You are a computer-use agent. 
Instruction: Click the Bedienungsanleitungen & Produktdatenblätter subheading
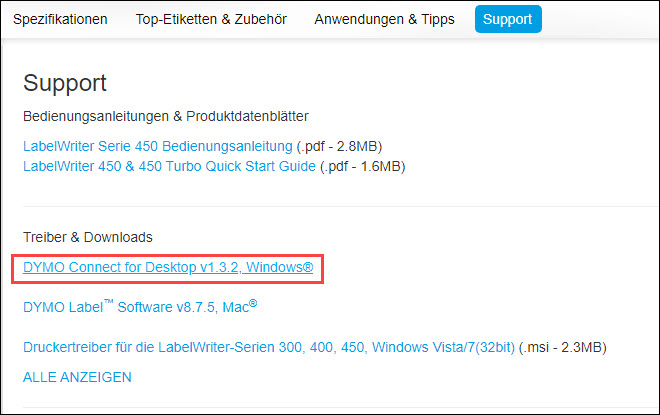coord(165,117)
